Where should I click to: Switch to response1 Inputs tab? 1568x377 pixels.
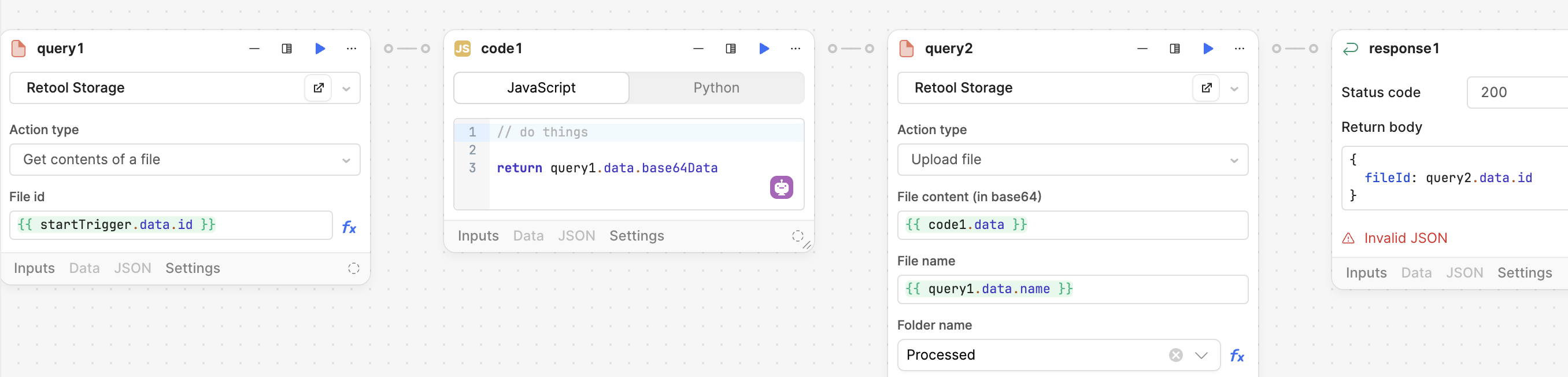point(1367,273)
